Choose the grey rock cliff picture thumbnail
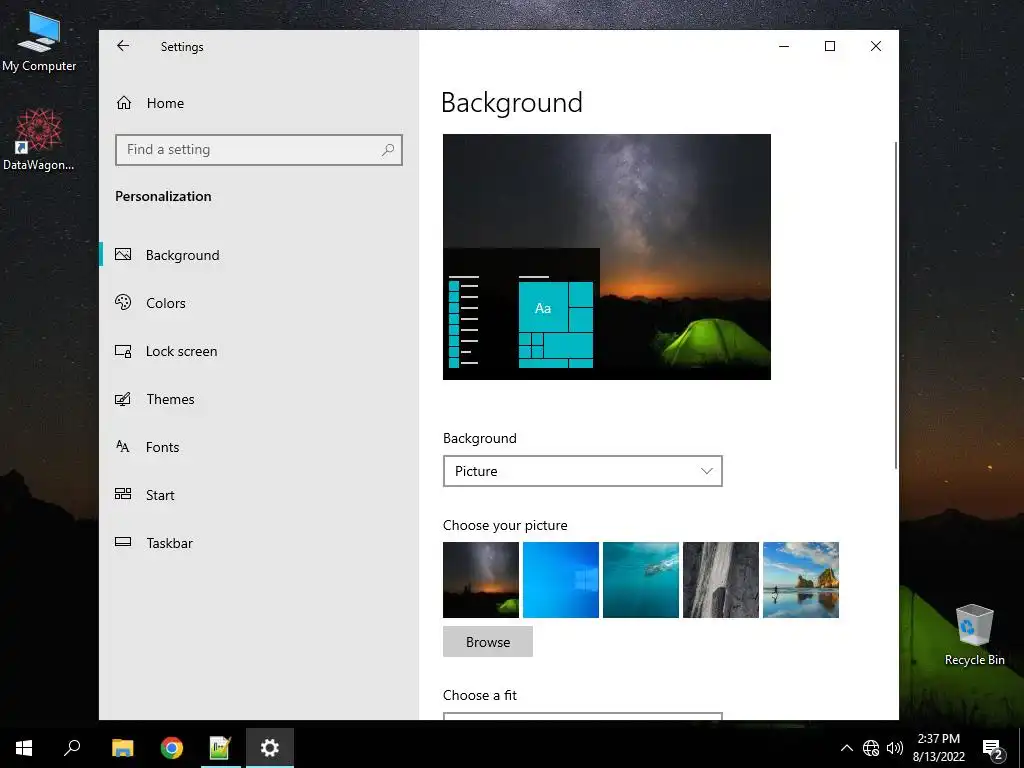This screenshot has width=1024, height=768. pyautogui.click(x=721, y=580)
